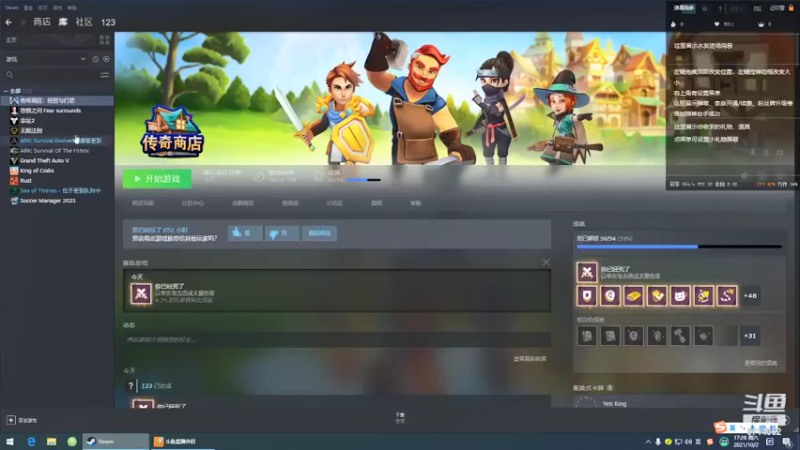Click the later button beside thumbs down

[319, 233]
